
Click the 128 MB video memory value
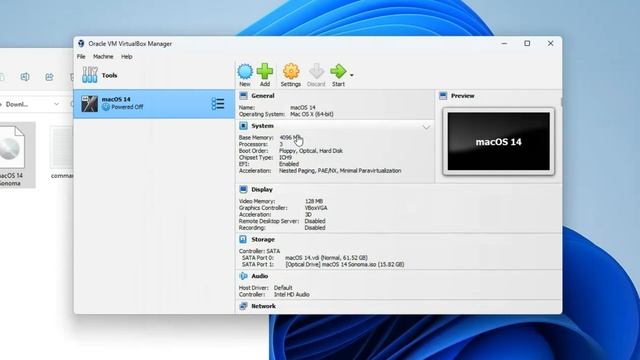pyautogui.click(x=314, y=201)
